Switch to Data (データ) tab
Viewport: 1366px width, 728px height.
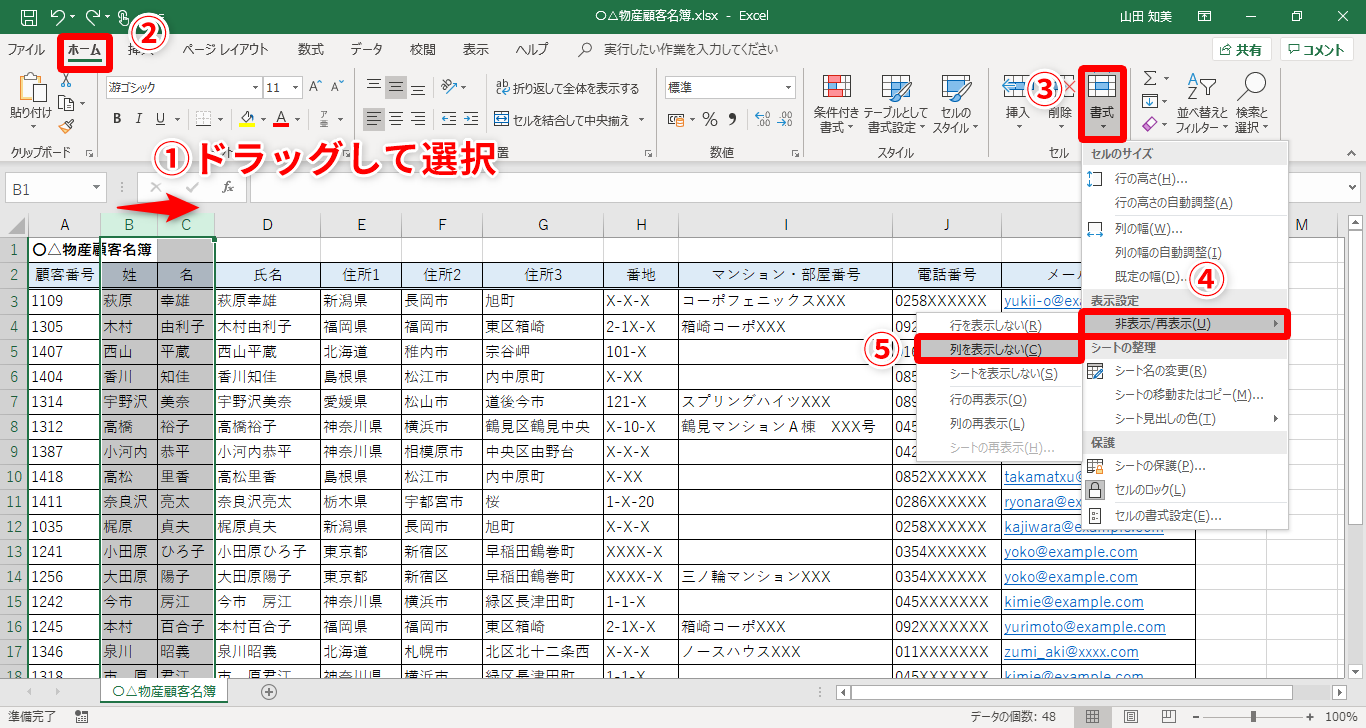tap(367, 49)
